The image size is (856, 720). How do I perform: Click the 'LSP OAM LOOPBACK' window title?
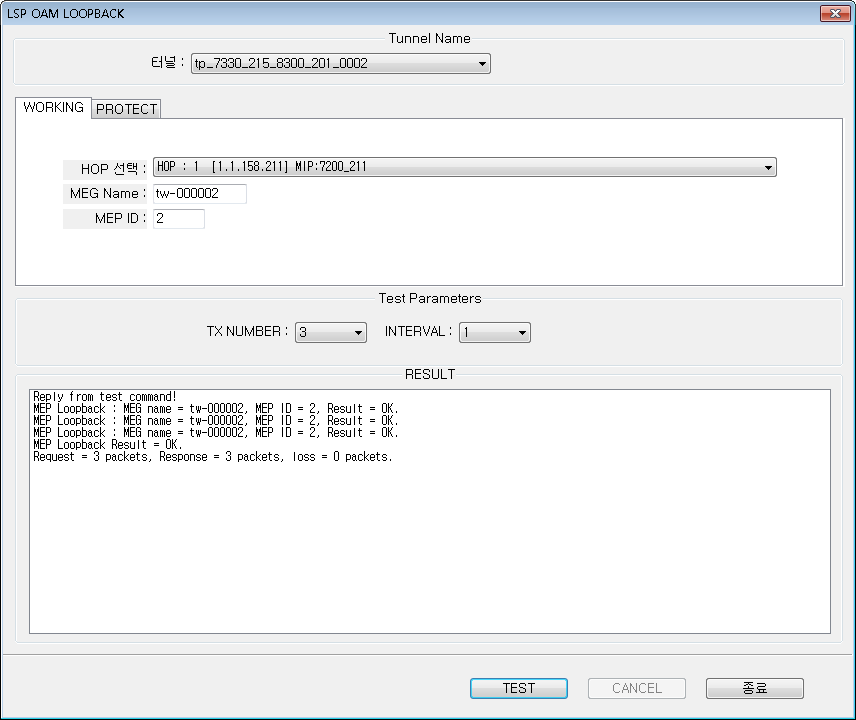coord(66,14)
